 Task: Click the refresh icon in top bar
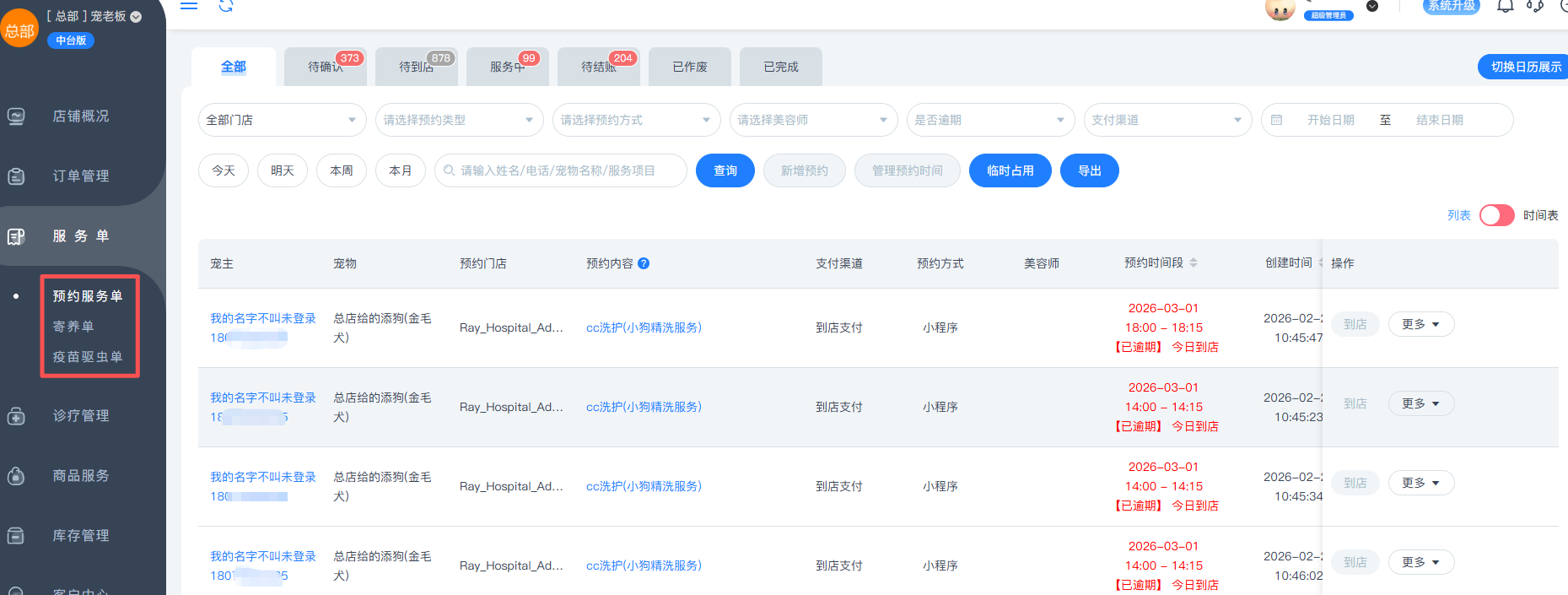226,6
